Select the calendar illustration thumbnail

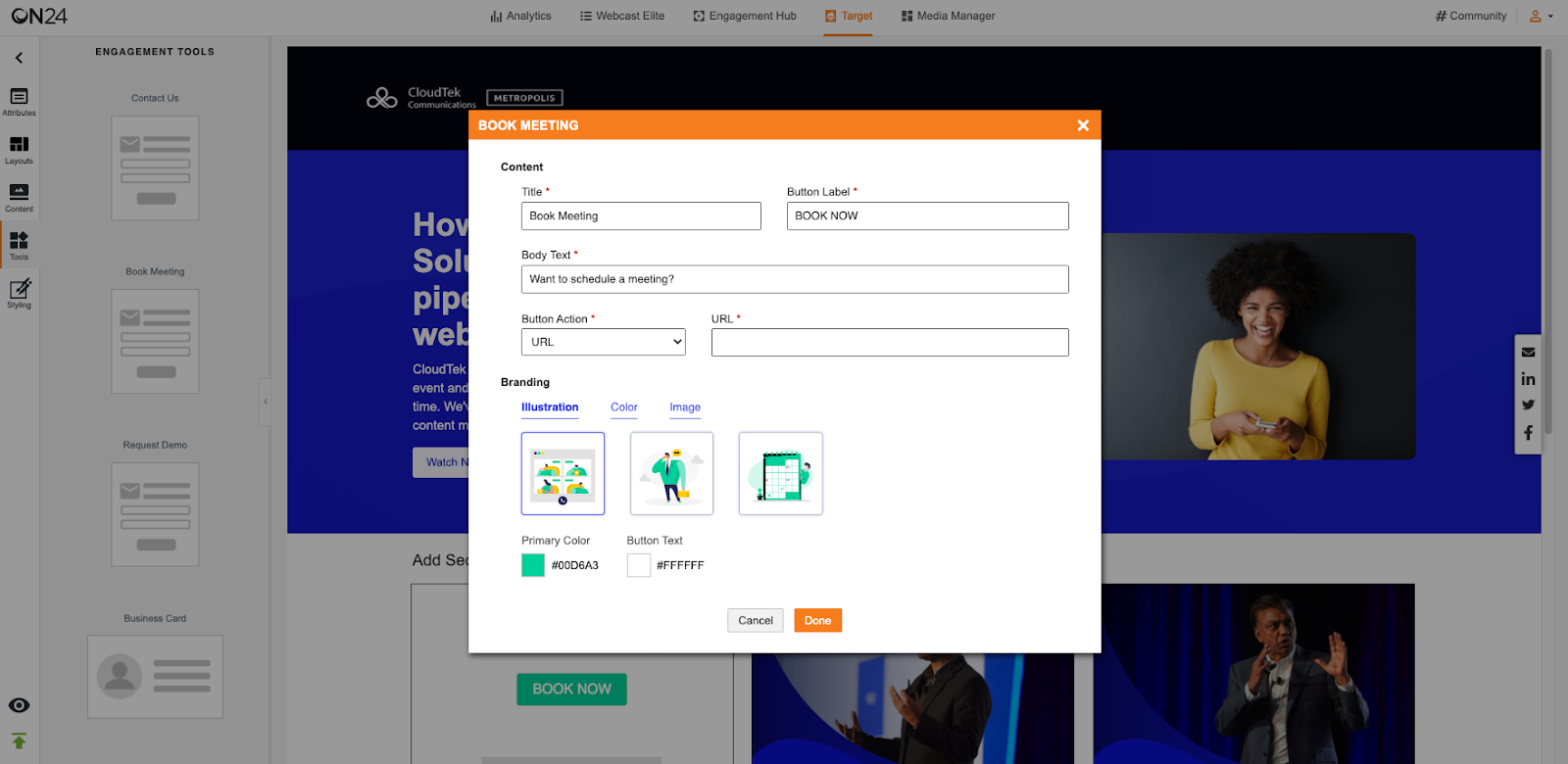(x=781, y=473)
